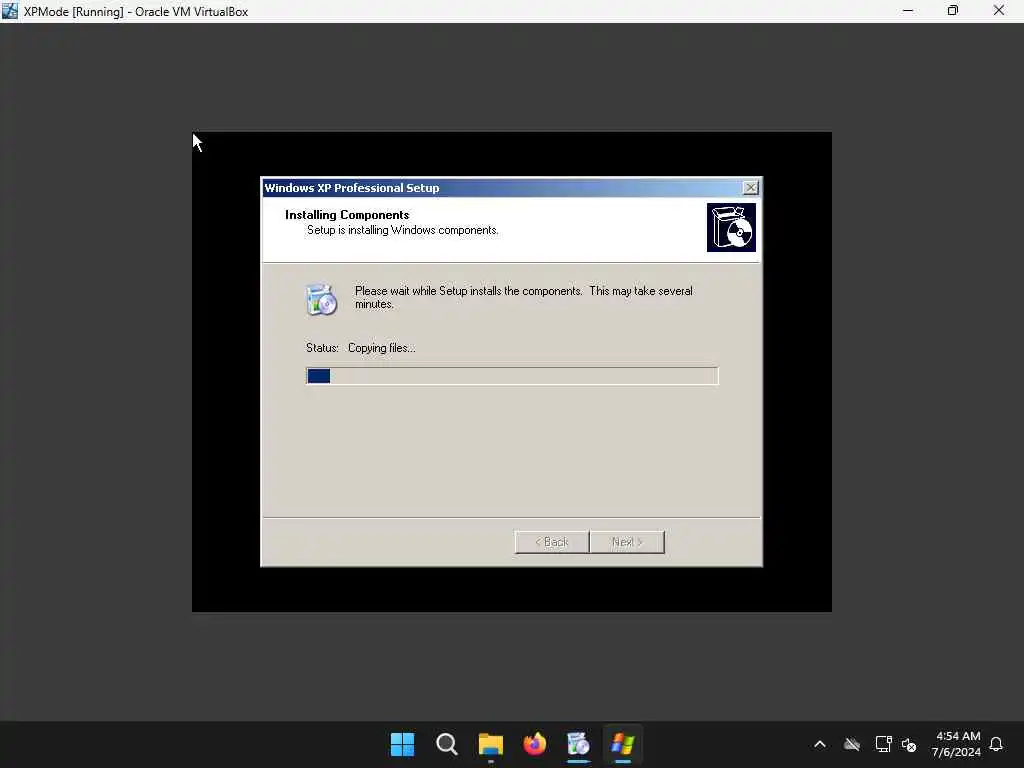
Task: Launch Firefox from taskbar
Action: click(535, 744)
